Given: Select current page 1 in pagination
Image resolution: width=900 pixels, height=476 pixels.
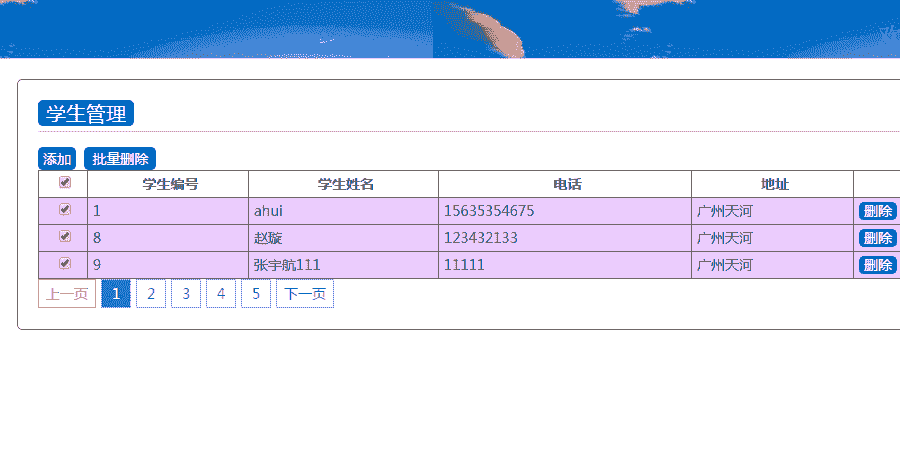Looking at the screenshot, I should 116,294.
